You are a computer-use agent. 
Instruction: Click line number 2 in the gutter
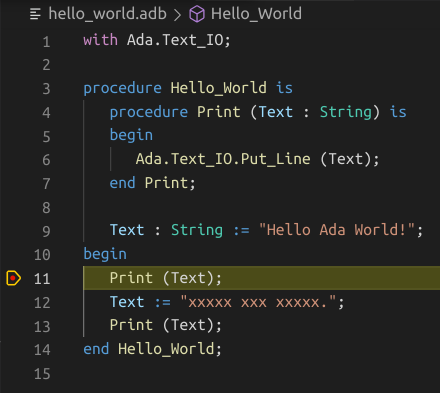46,65
